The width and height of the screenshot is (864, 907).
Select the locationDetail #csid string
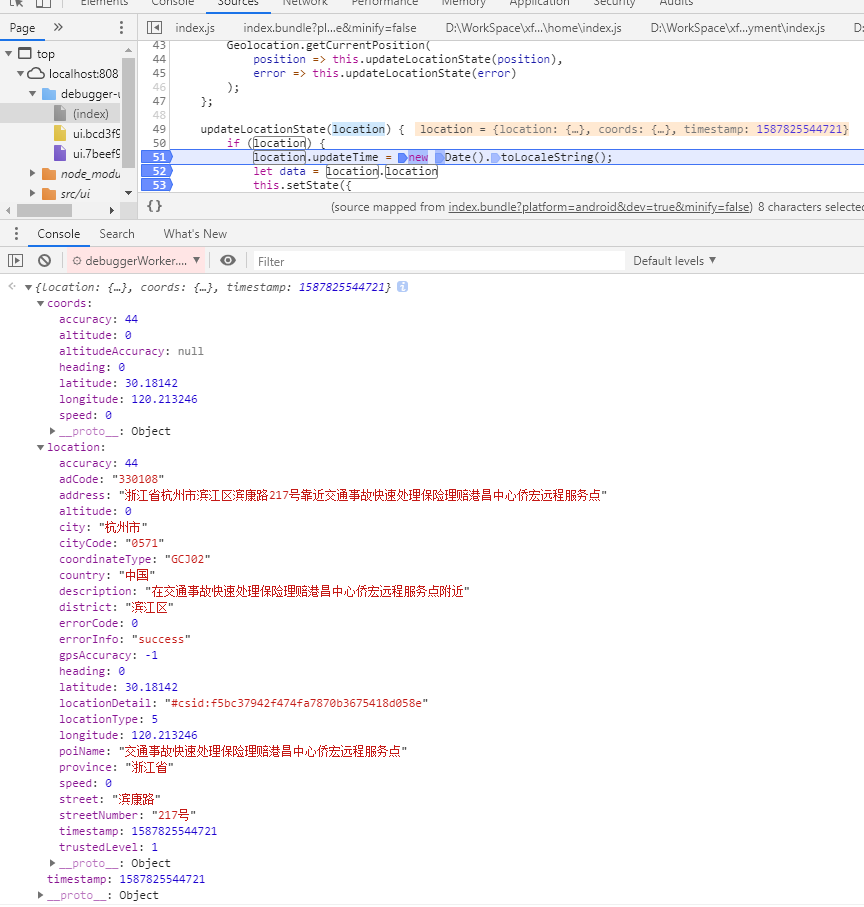[297, 703]
